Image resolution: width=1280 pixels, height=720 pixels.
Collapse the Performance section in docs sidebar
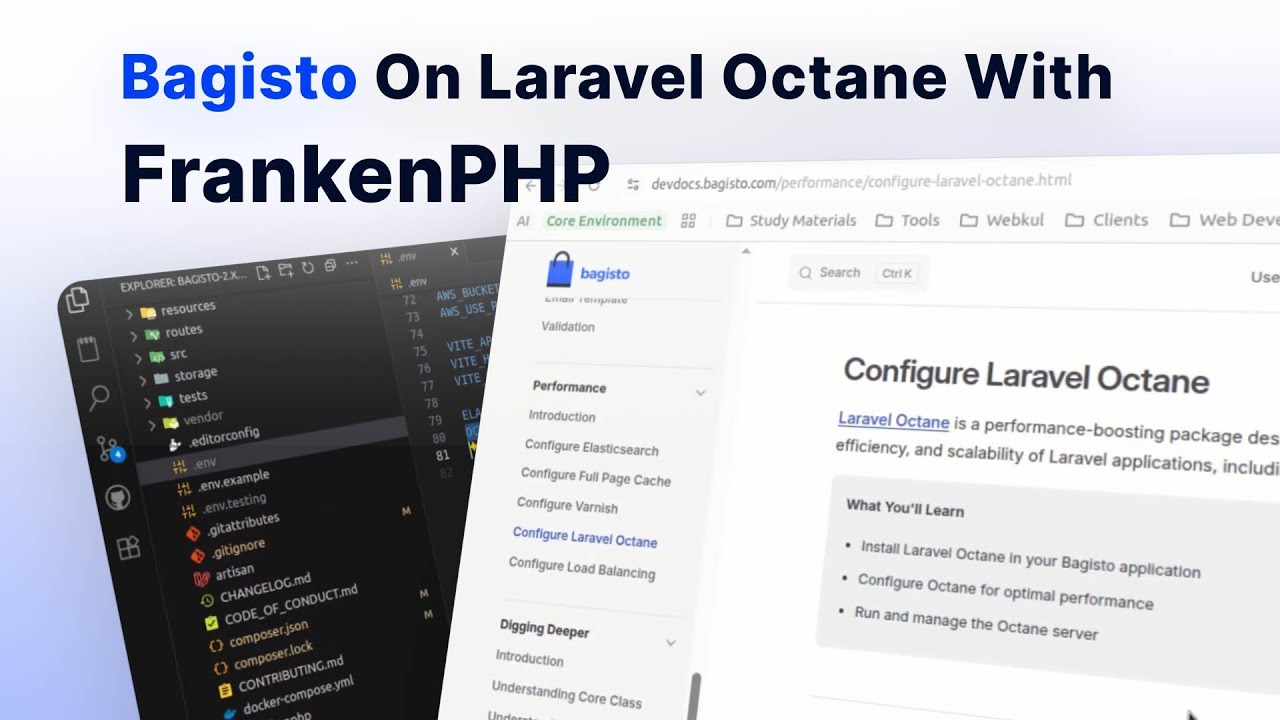(x=699, y=392)
